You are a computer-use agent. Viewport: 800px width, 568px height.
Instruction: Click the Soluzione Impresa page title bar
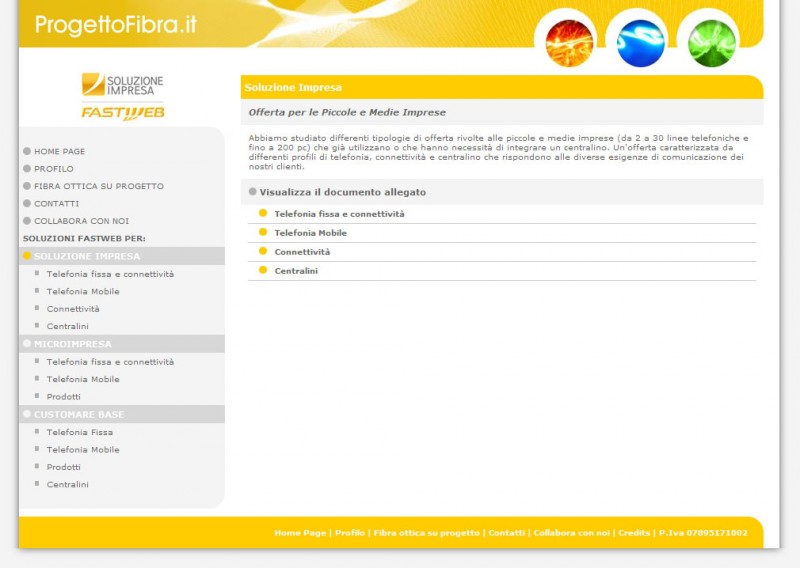(x=502, y=87)
